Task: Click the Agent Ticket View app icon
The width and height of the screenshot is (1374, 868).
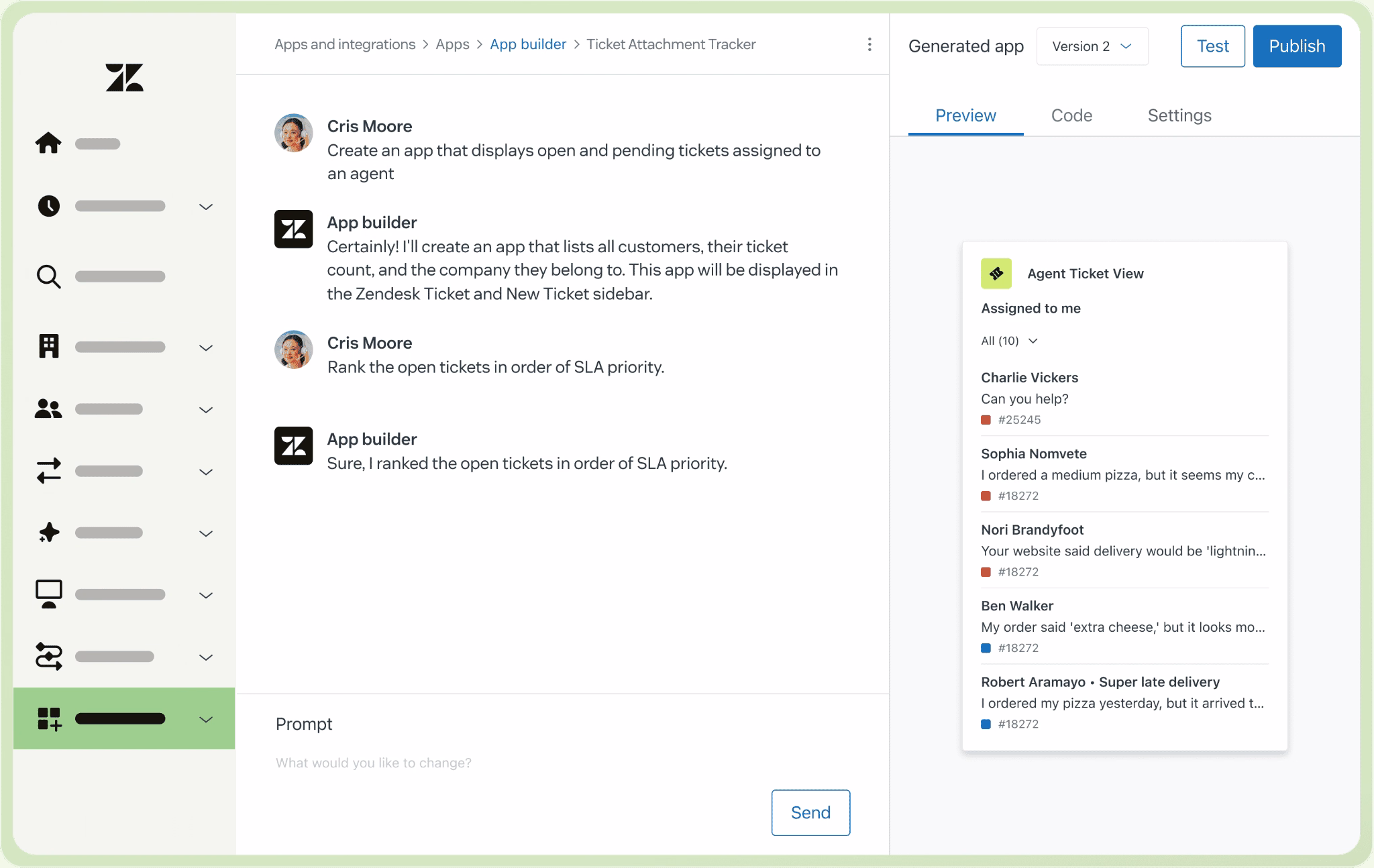Action: coord(996,274)
